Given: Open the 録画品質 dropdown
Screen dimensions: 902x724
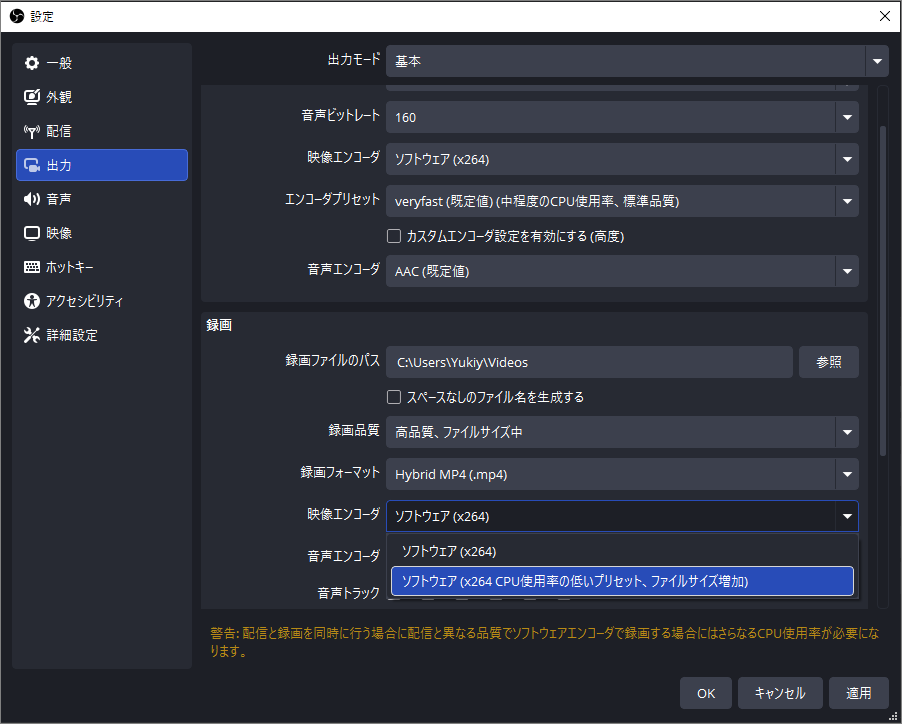Looking at the screenshot, I should pos(622,433).
